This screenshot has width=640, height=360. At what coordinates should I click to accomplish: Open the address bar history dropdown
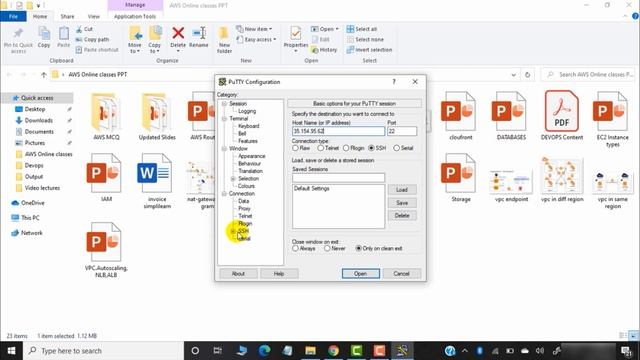coord(513,75)
